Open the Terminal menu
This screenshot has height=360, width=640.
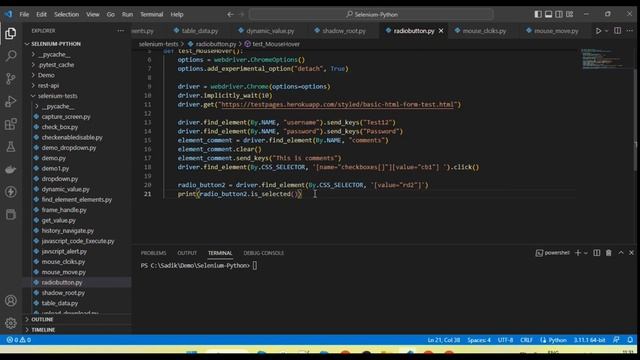coord(152,14)
